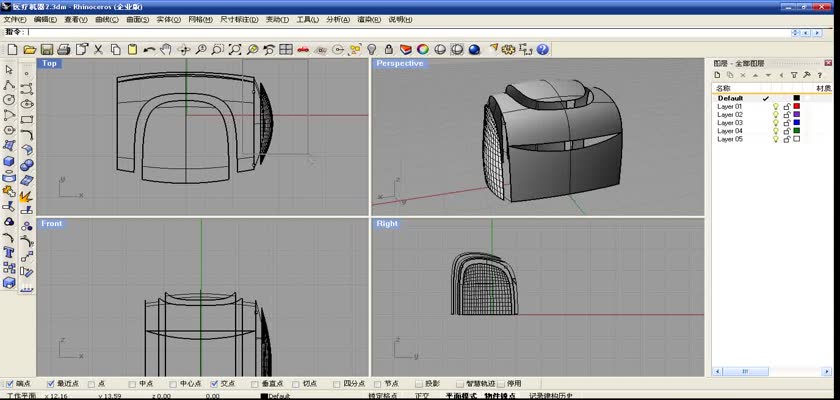The height and width of the screenshot is (400, 840).
Task: Open the 曲面 (Surface) menu
Action: (138, 19)
